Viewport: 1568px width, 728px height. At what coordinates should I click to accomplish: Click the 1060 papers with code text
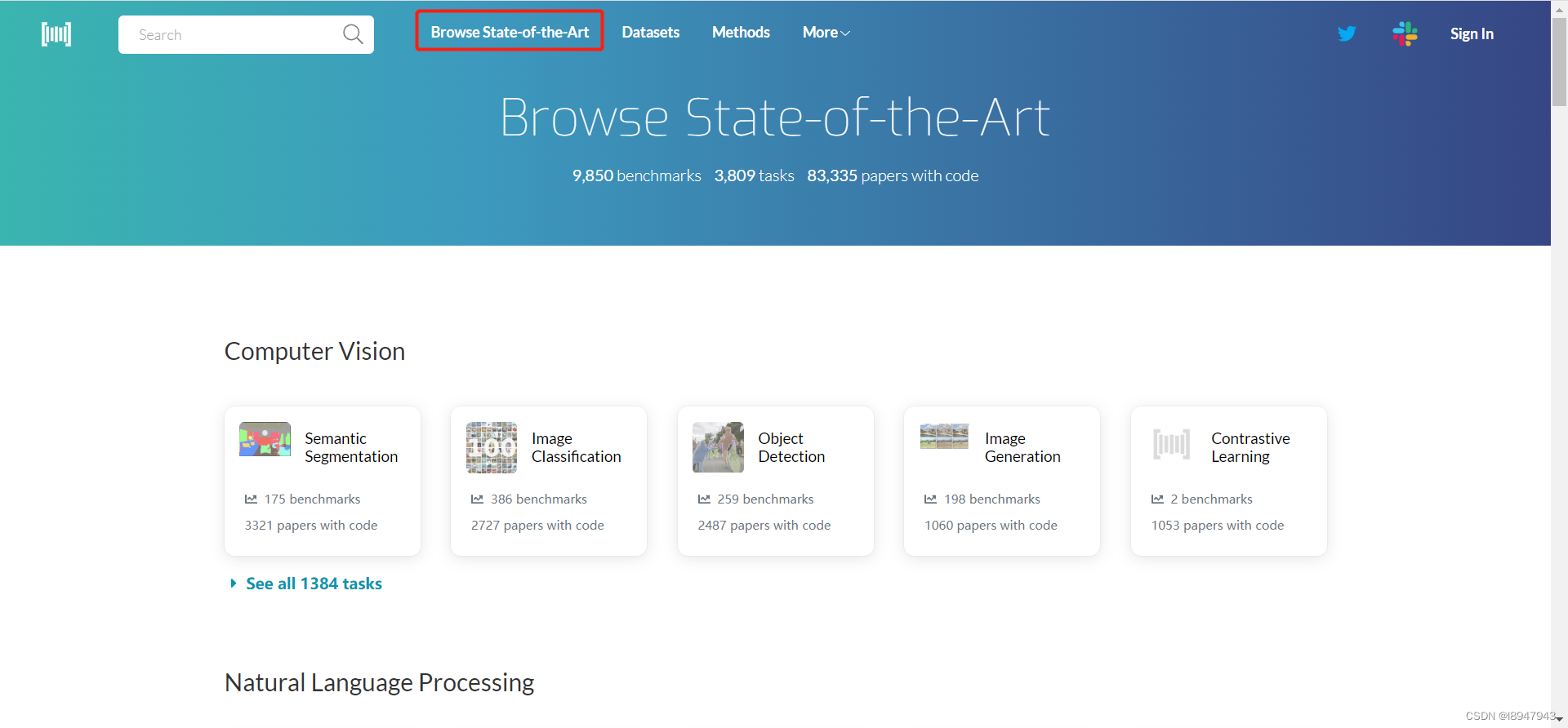click(991, 525)
